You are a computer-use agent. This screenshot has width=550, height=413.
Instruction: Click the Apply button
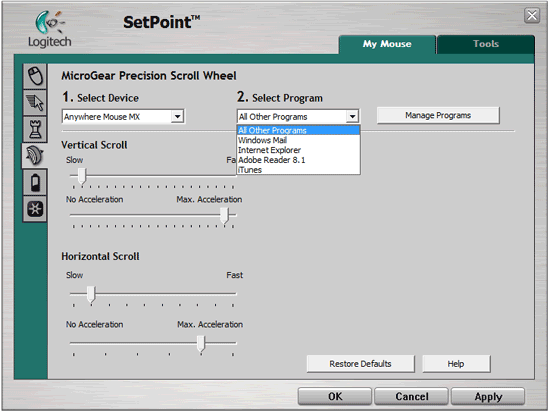[x=488, y=397]
